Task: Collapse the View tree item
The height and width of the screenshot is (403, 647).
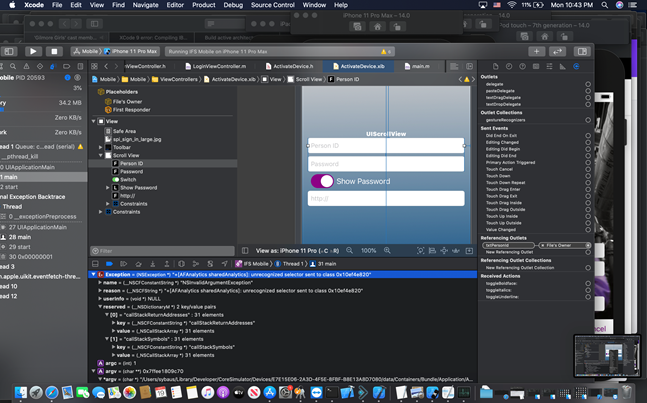Action: [94, 121]
